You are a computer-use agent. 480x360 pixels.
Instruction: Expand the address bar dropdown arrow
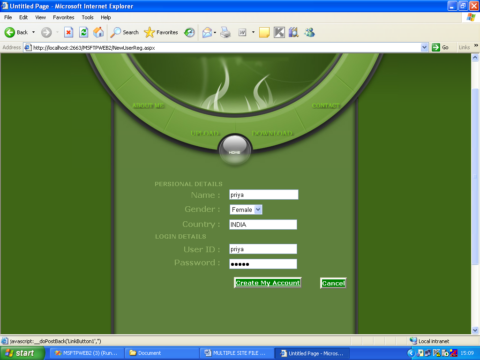click(424, 47)
